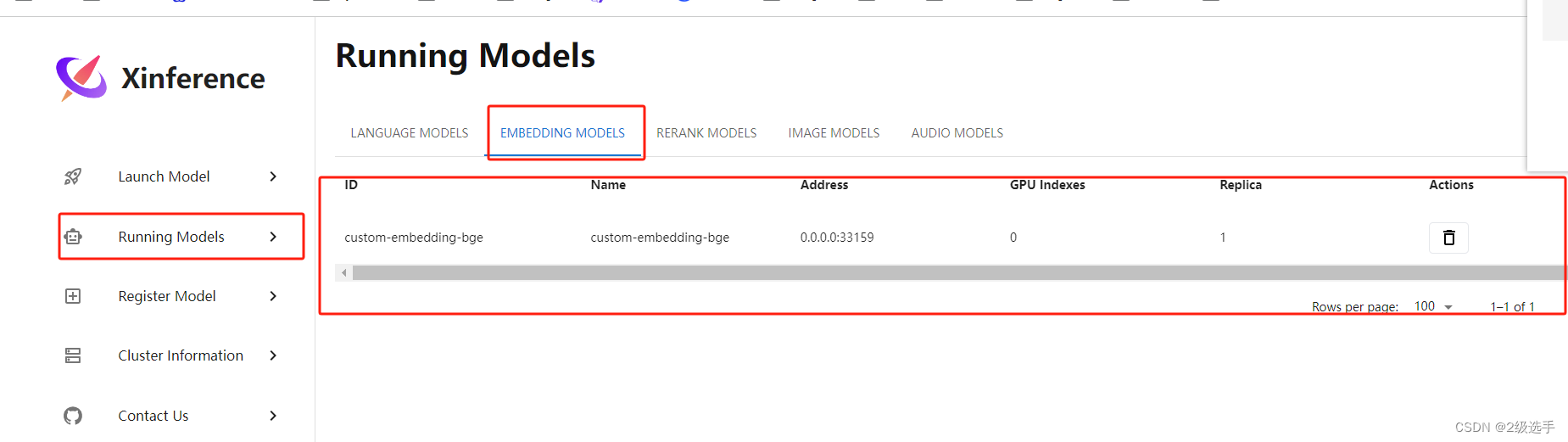
Task: Switch to the Language Models tab
Action: 410,133
